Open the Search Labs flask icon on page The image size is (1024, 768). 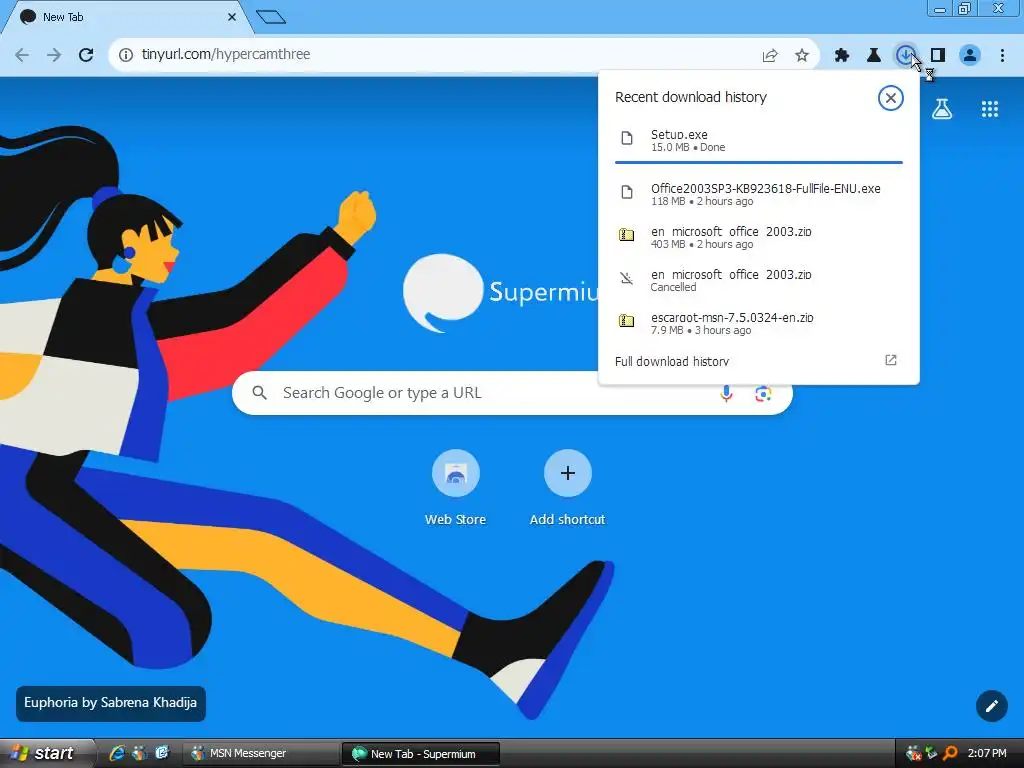(942, 108)
